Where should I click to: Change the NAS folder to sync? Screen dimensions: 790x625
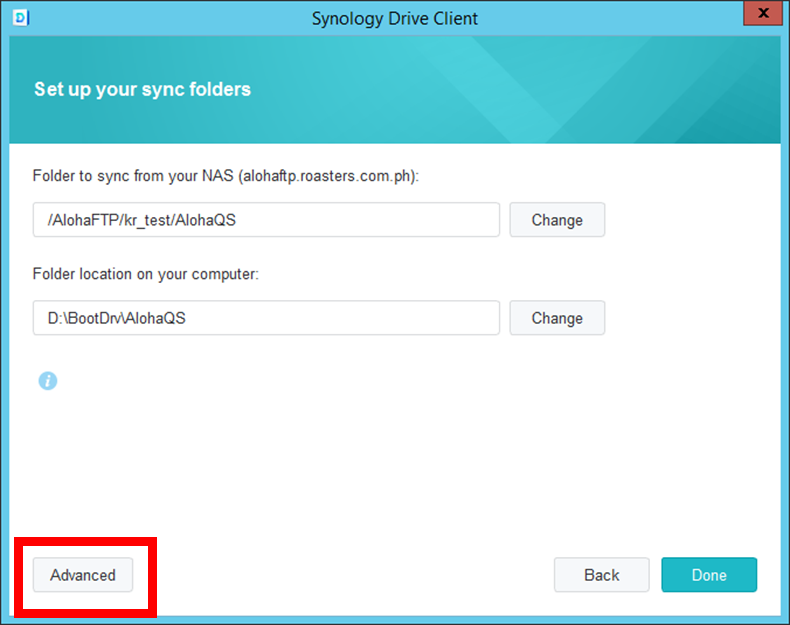(x=557, y=220)
